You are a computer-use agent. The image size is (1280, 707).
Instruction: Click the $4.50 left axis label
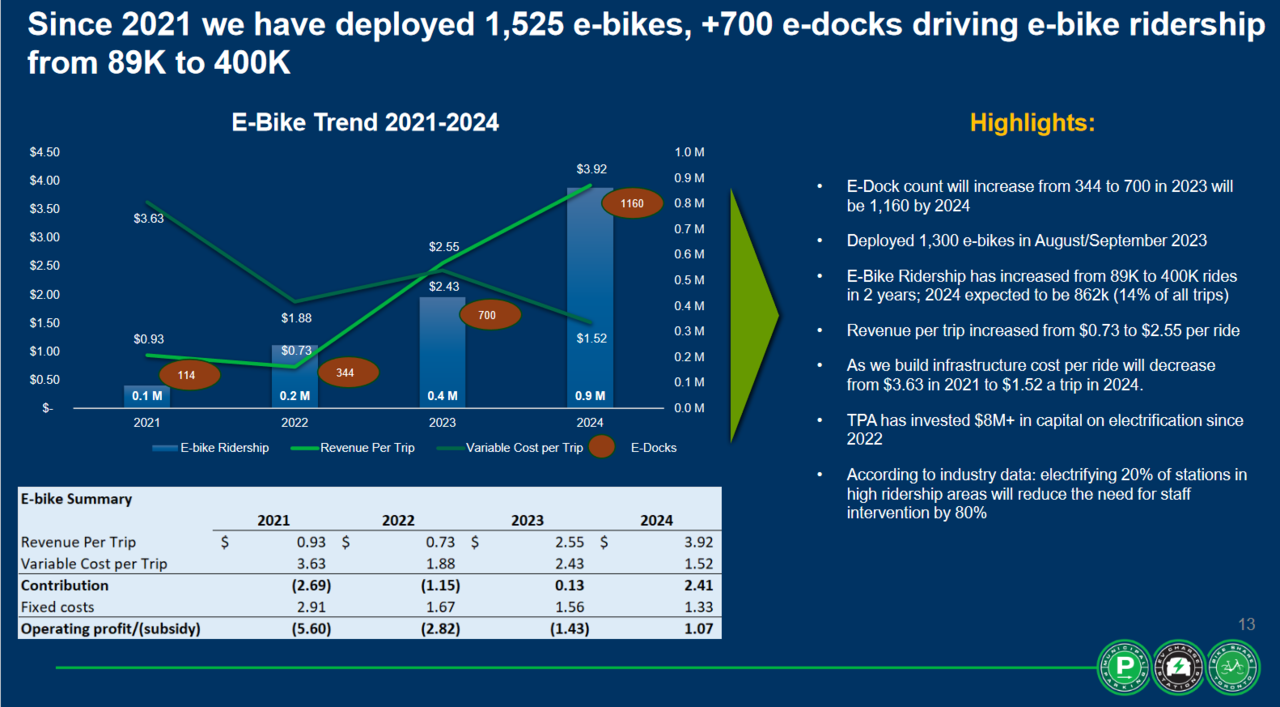coord(46,152)
